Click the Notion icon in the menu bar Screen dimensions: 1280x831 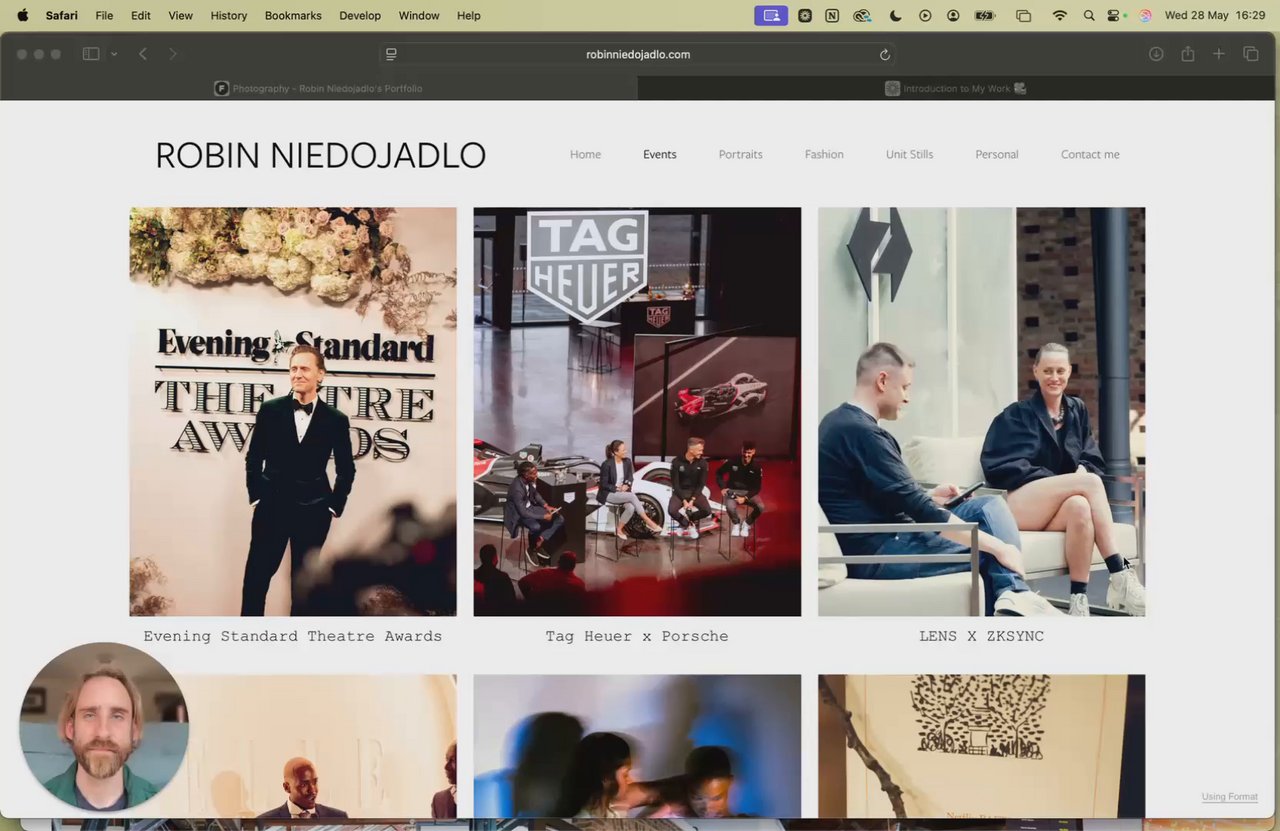(x=832, y=15)
